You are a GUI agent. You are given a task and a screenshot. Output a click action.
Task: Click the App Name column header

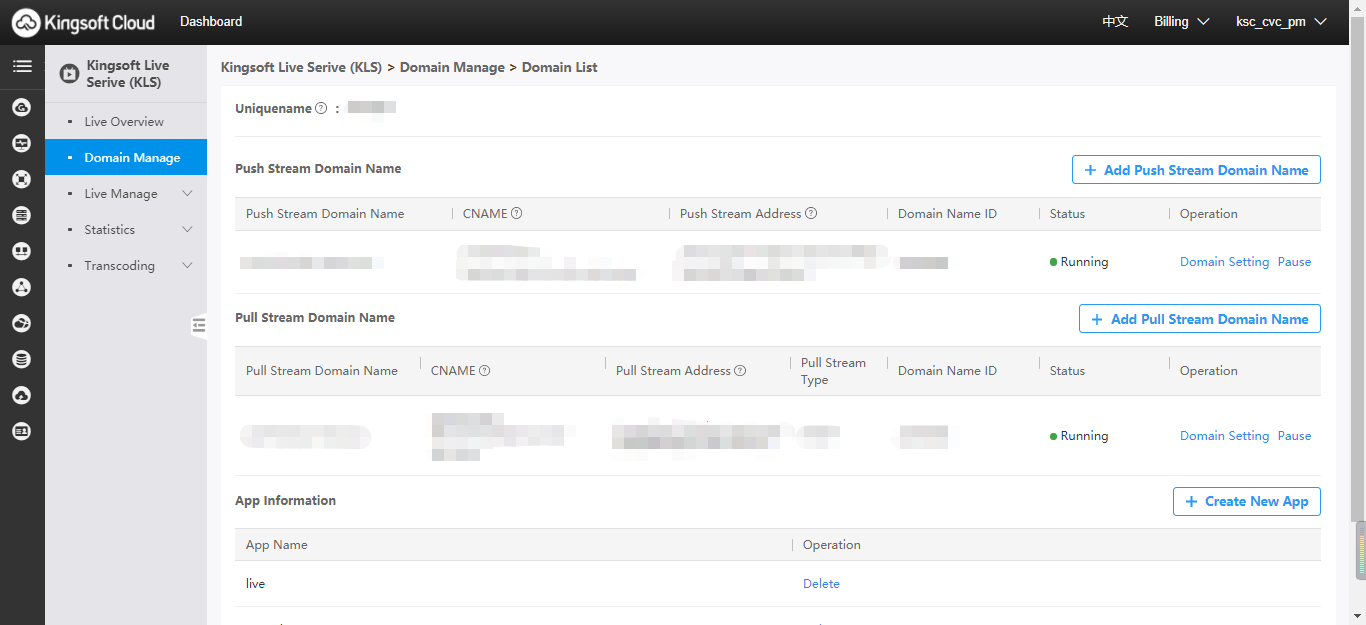point(277,545)
